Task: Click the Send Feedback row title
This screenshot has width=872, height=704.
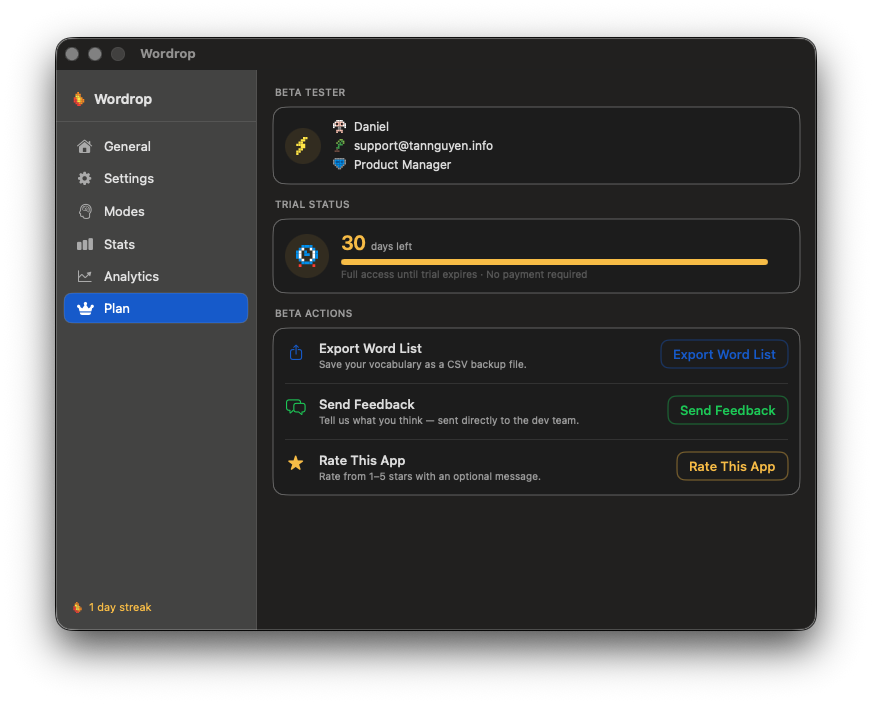Action: coord(366,404)
